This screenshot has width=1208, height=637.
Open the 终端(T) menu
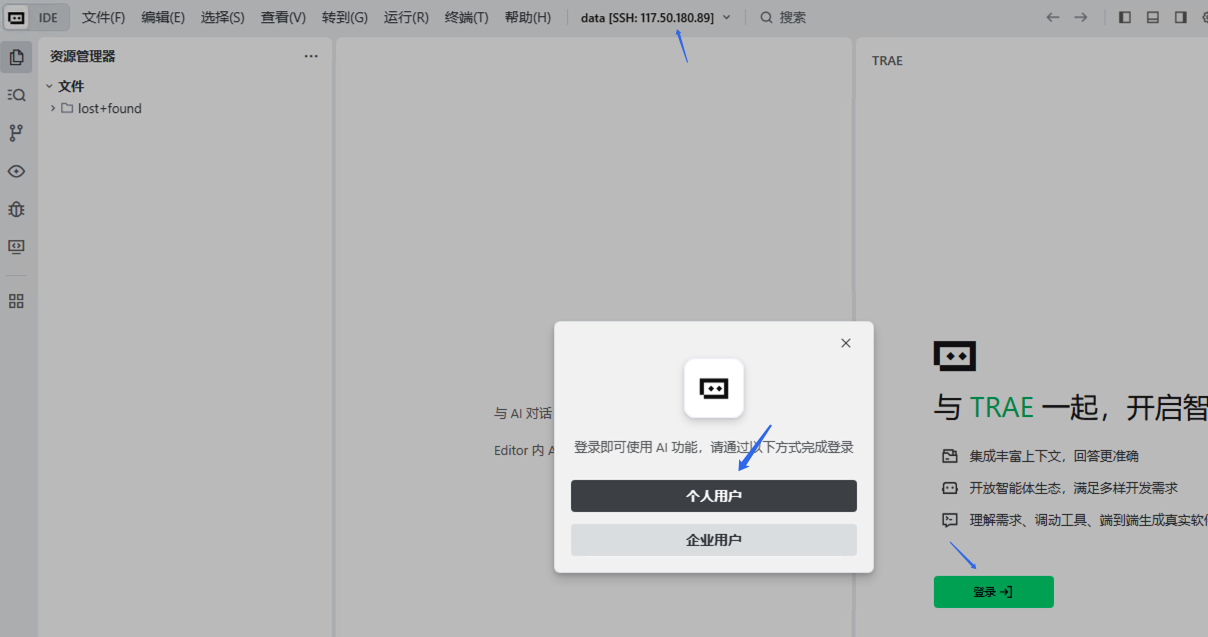coord(466,17)
